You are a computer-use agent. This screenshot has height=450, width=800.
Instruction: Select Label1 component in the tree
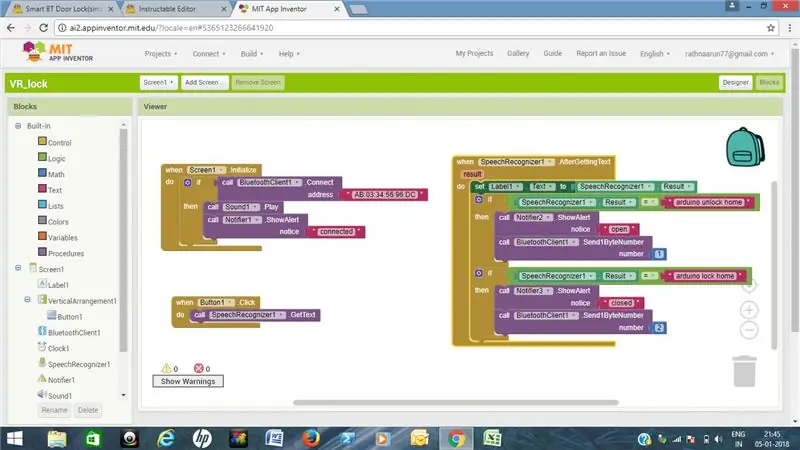(x=53, y=285)
